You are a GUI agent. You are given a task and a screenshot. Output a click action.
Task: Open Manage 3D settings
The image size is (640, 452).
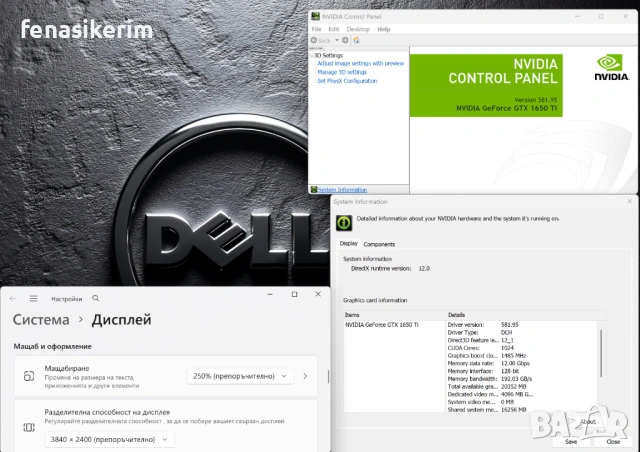pyautogui.click(x=342, y=72)
